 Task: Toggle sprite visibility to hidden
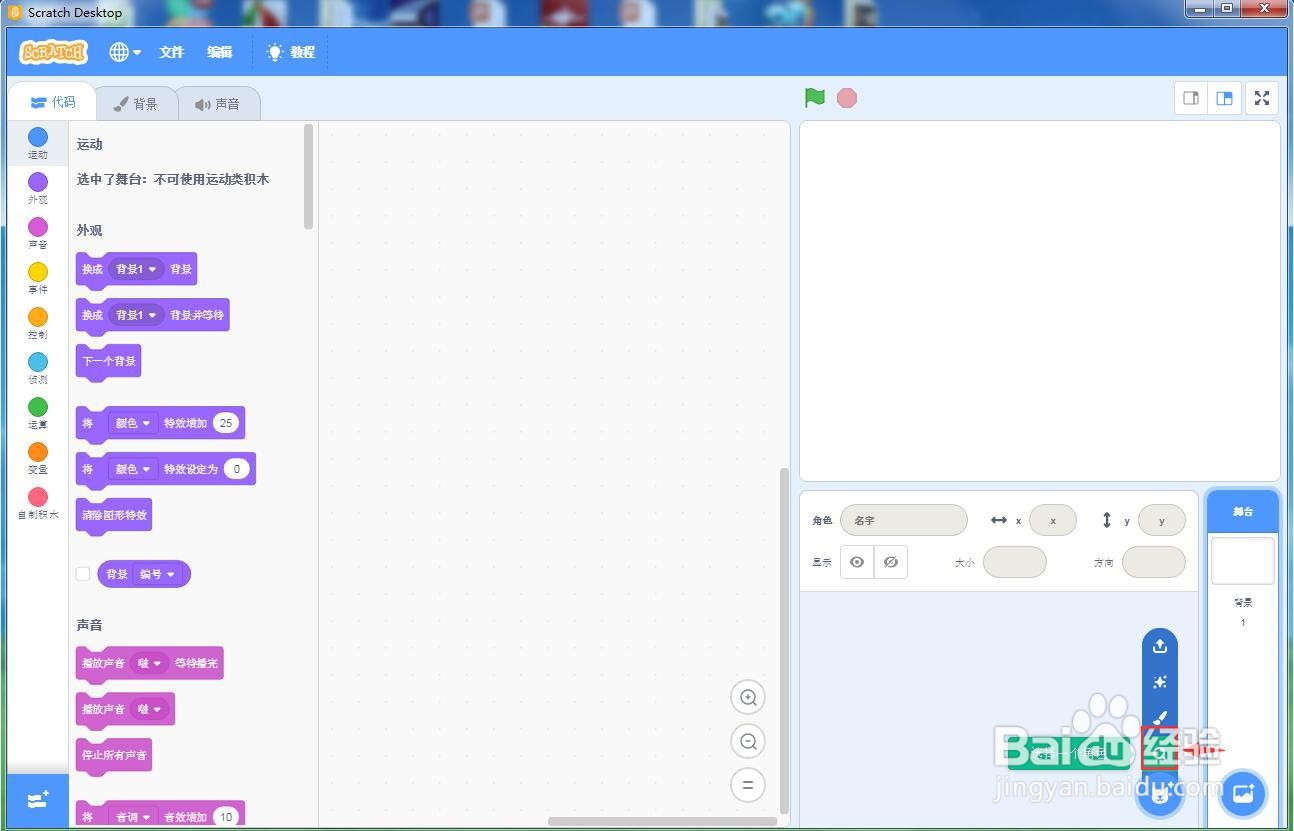(891, 562)
